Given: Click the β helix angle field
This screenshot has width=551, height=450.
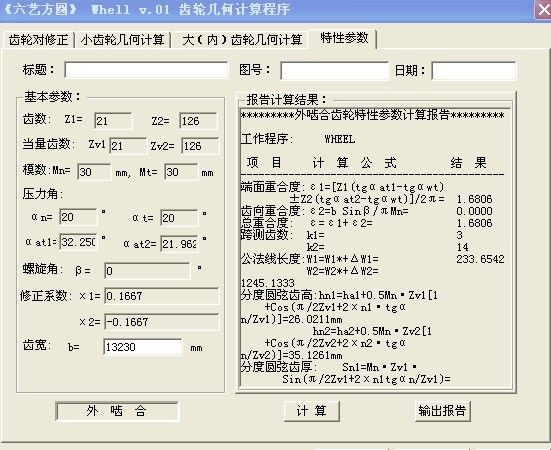Looking at the screenshot, I should click(147, 271).
